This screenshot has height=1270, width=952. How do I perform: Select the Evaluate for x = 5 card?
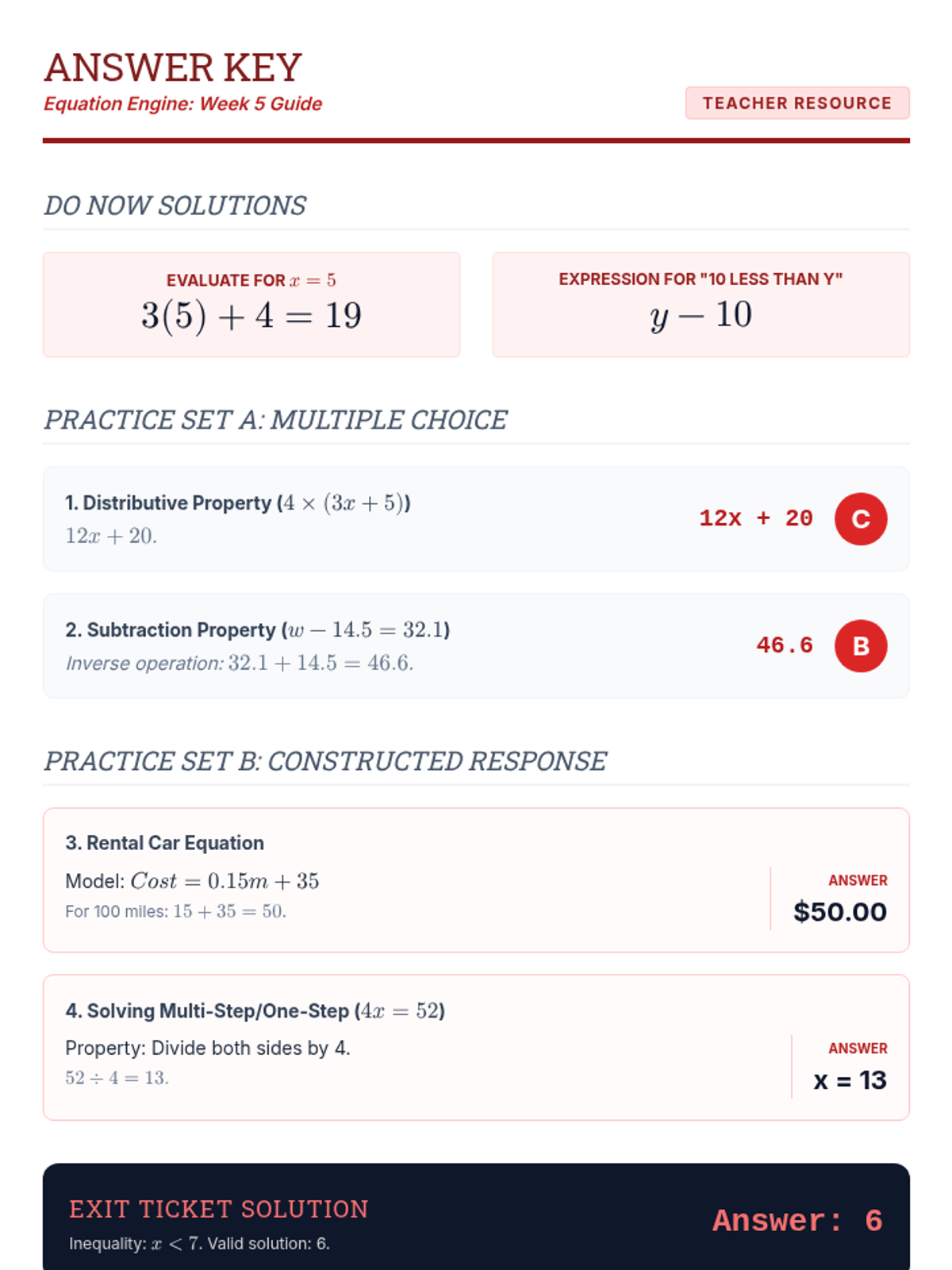[251, 305]
